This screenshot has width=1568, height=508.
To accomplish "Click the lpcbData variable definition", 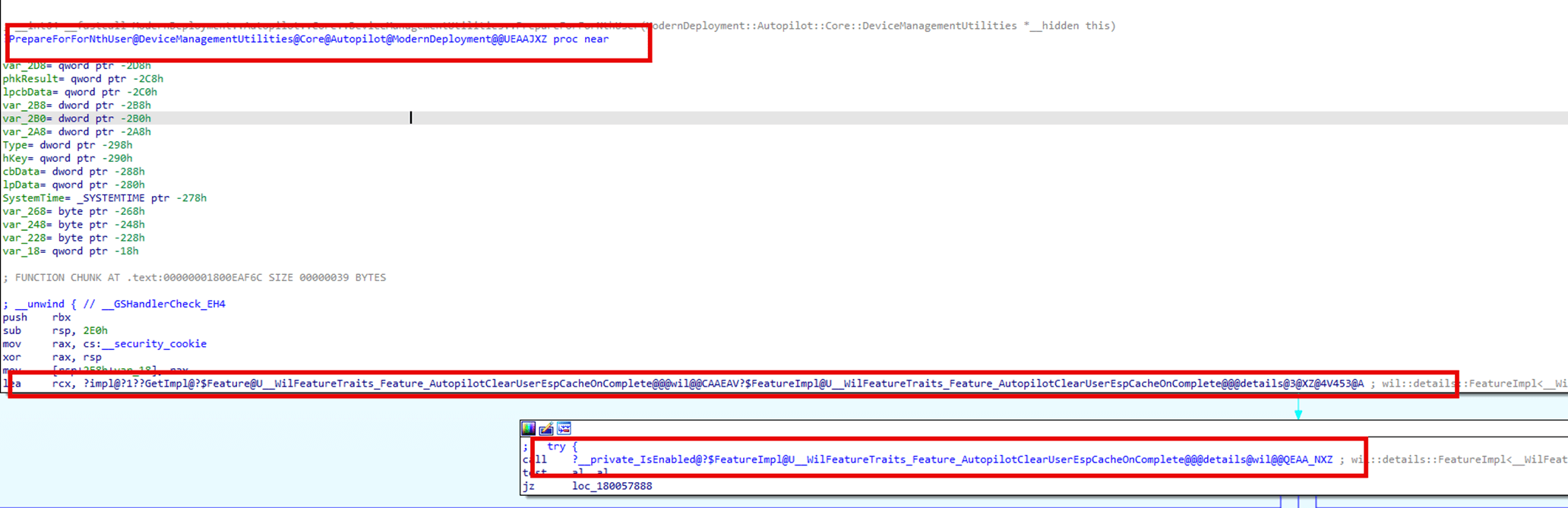I will [x=80, y=92].
